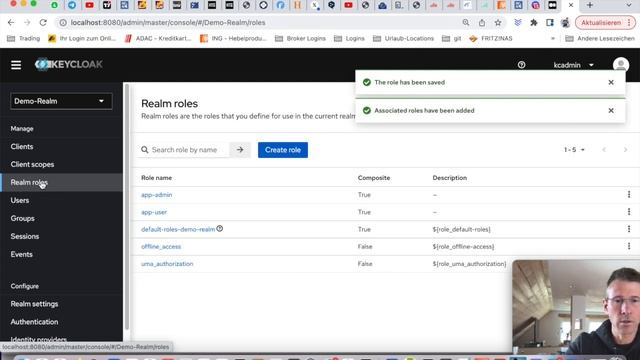Image resolution: width=640 pixels, height=360 pixels.
Task: Focus the Search role by name field
Action: point(184,150)
